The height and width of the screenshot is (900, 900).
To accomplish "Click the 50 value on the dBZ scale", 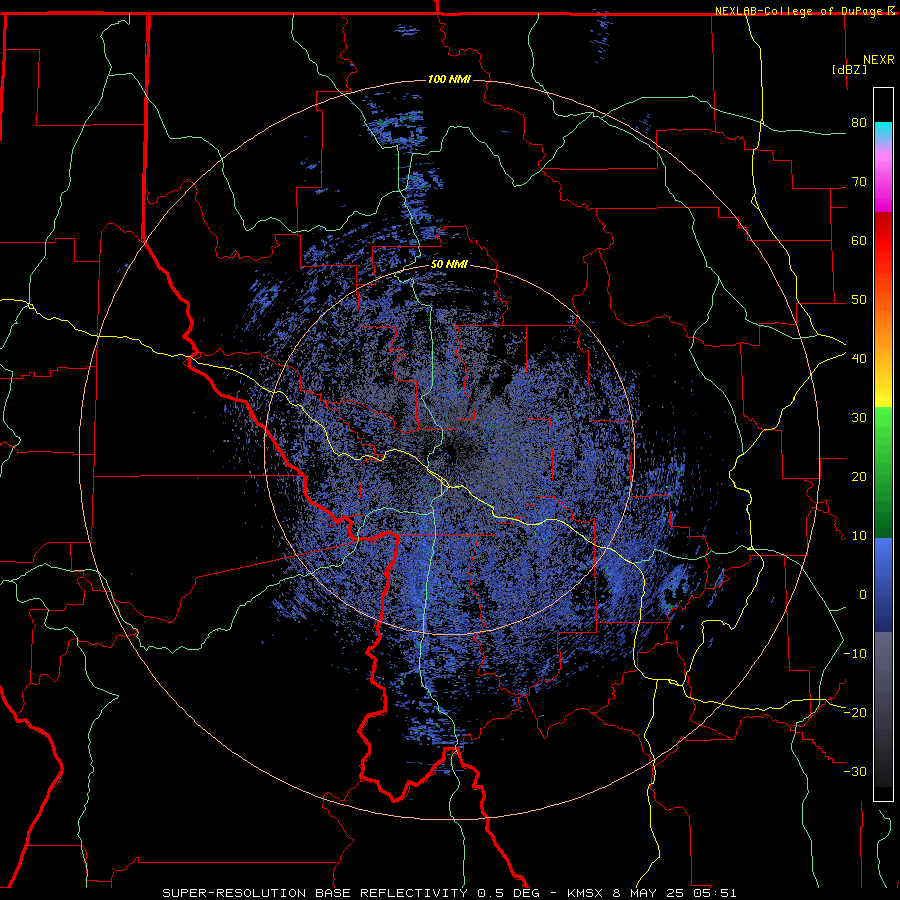I will click(859, 300).
